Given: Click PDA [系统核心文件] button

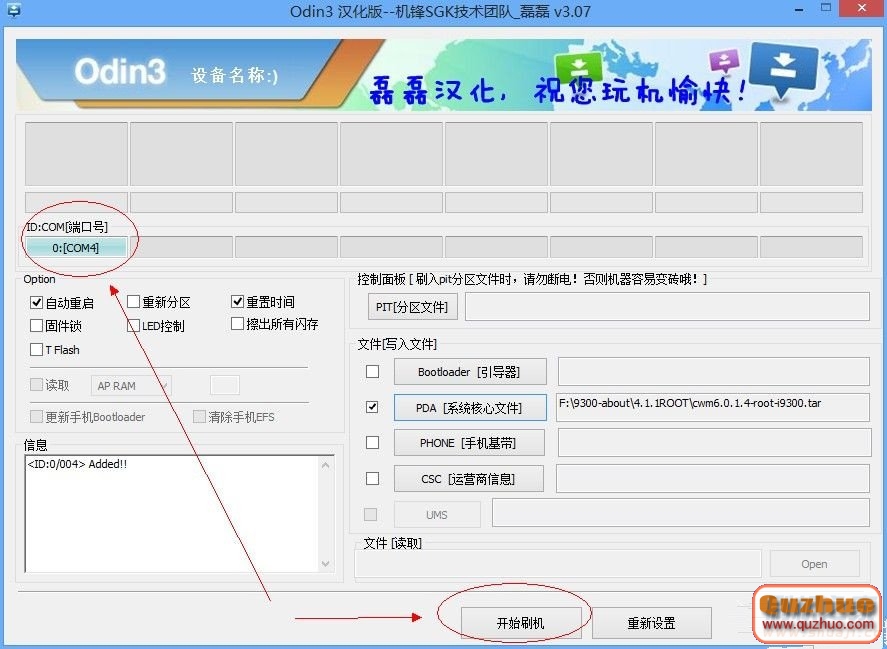Looking at the screenshot, I should (470, 407).
